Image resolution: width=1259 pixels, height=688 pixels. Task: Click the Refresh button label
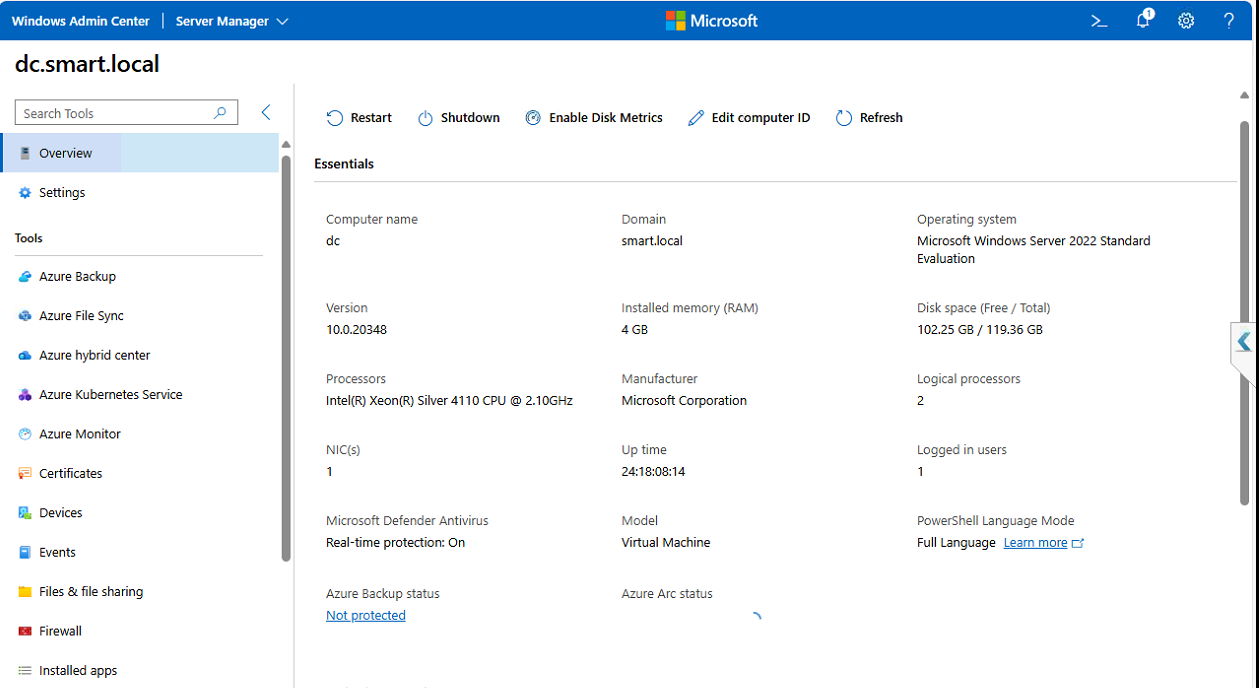881,118
